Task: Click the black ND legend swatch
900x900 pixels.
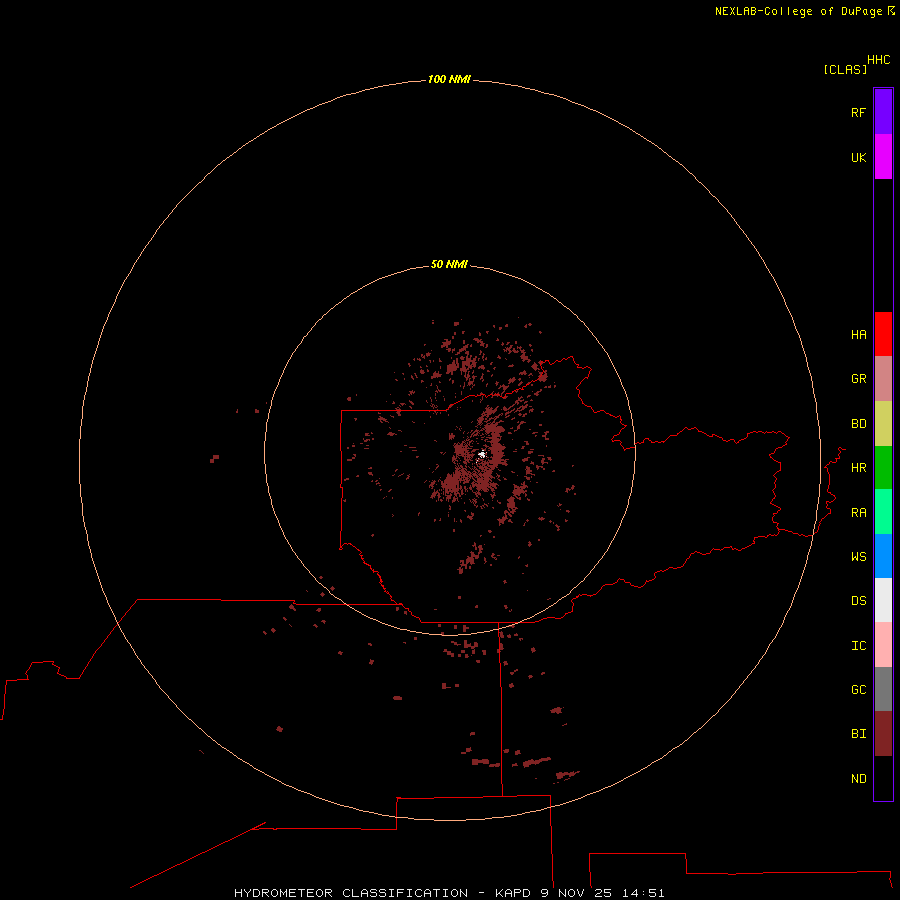Action: pyautogui.click(x=883, y=778)
